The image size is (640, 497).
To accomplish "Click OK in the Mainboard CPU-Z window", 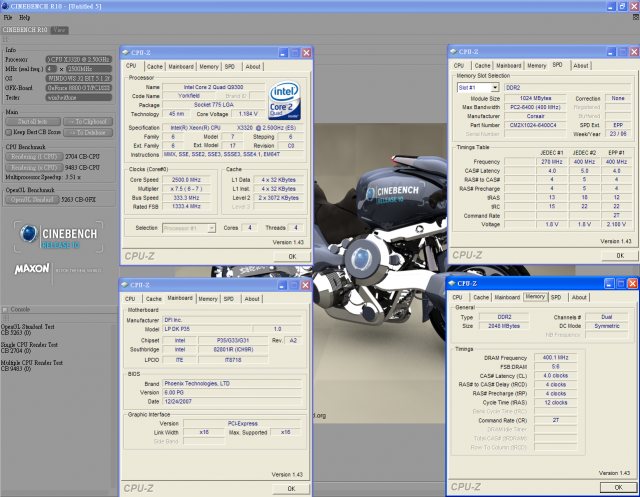I will 291,489.
